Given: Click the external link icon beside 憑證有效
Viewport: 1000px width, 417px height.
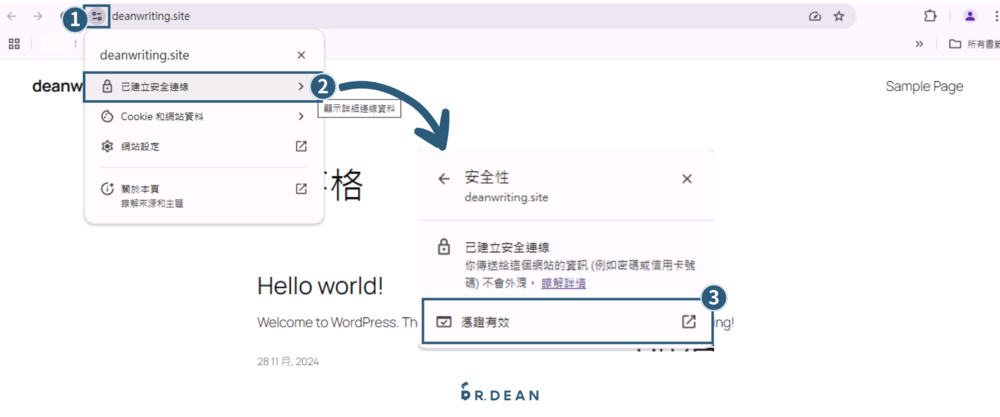Looking at the screenshot, I should tap(689, 322).
